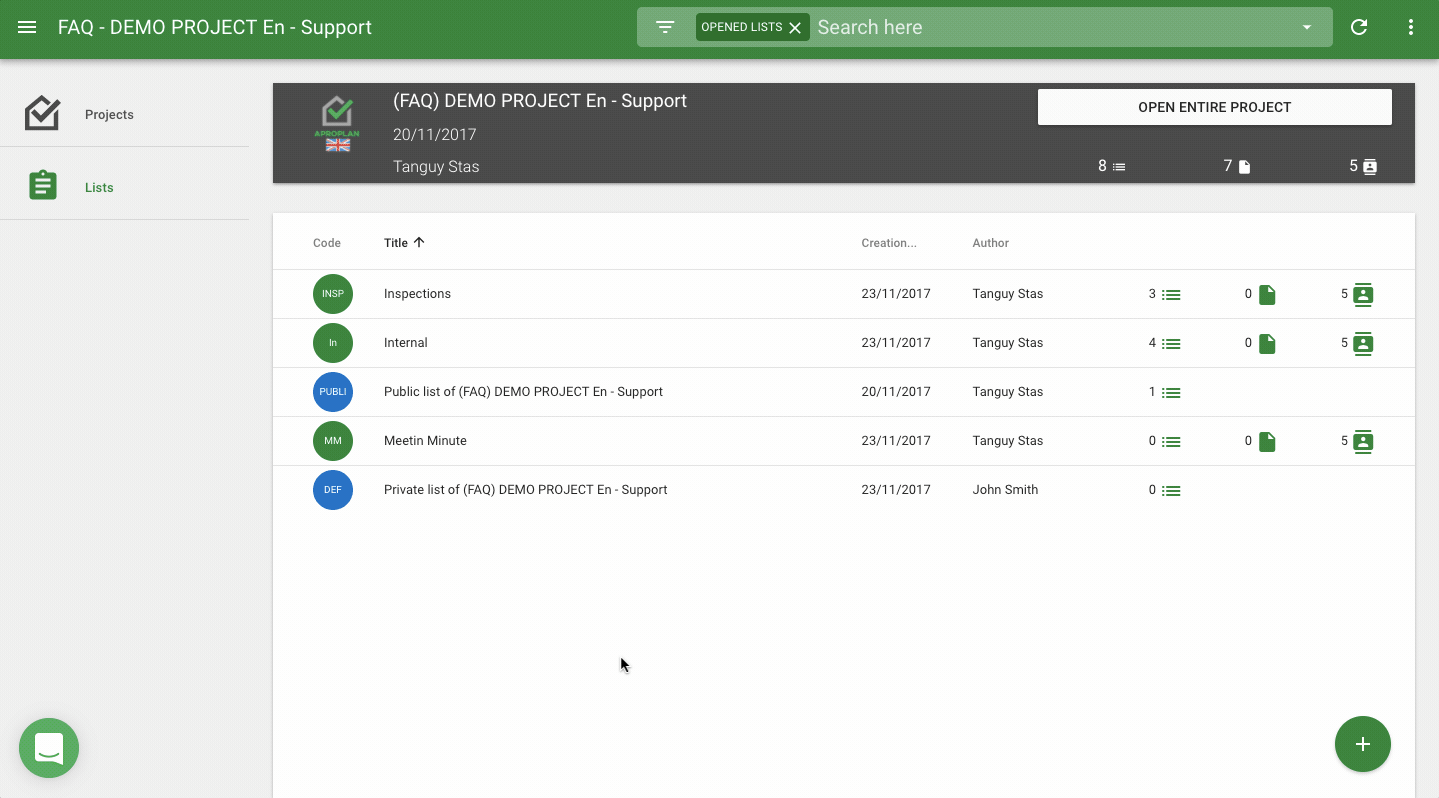The width and height of the screenshot is (1439, 798).
Task: Click the OPEN ENTIRE PROJECT button
Action: 1214,107
